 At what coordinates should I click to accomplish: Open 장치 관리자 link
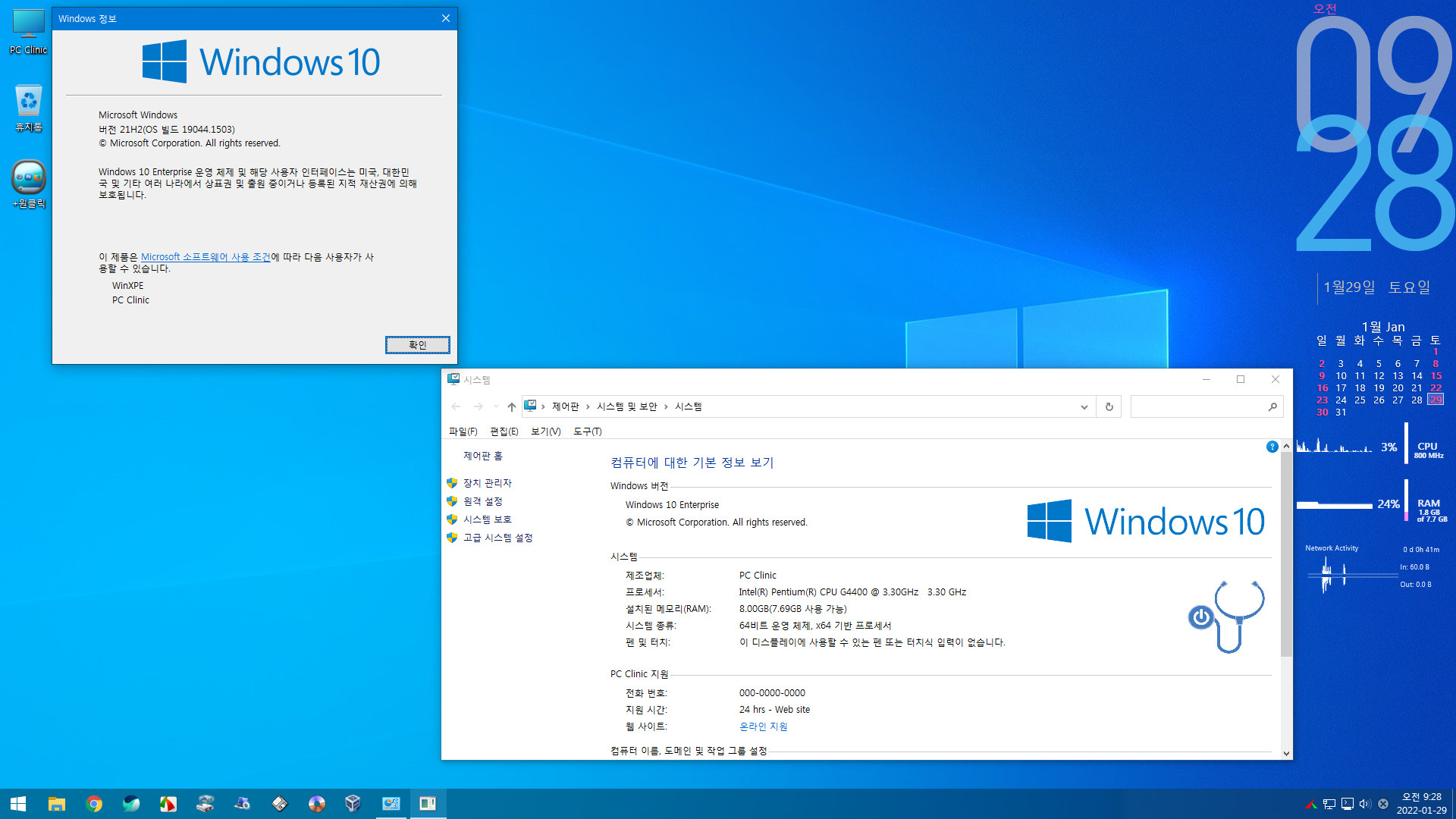tap(488, 483)
